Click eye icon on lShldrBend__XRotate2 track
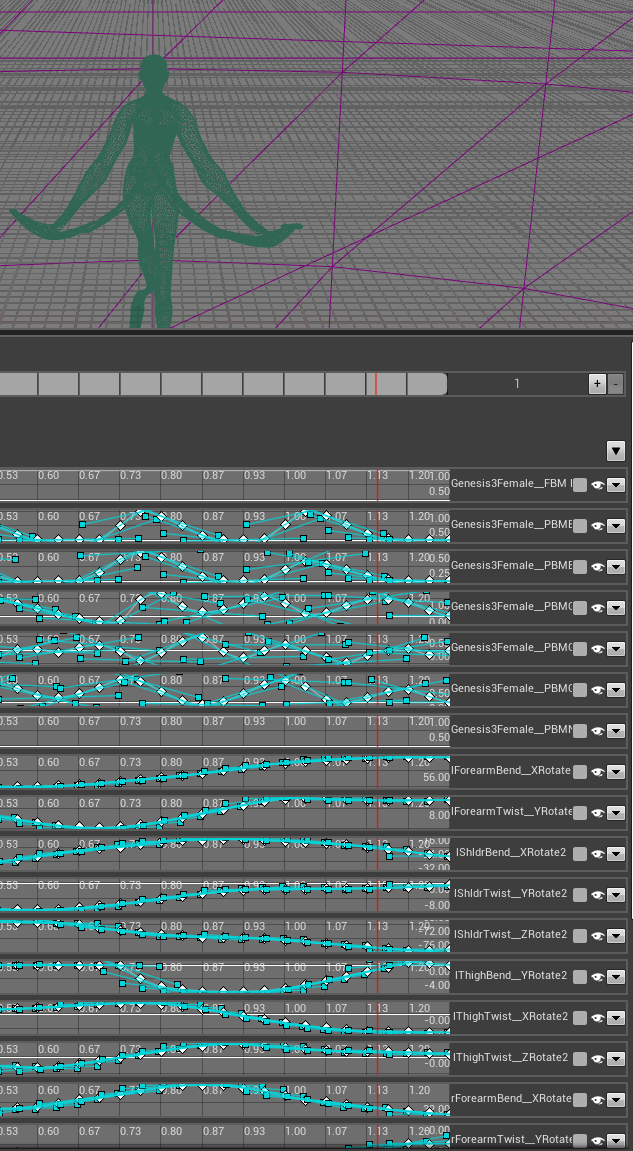 click(598, 854)
